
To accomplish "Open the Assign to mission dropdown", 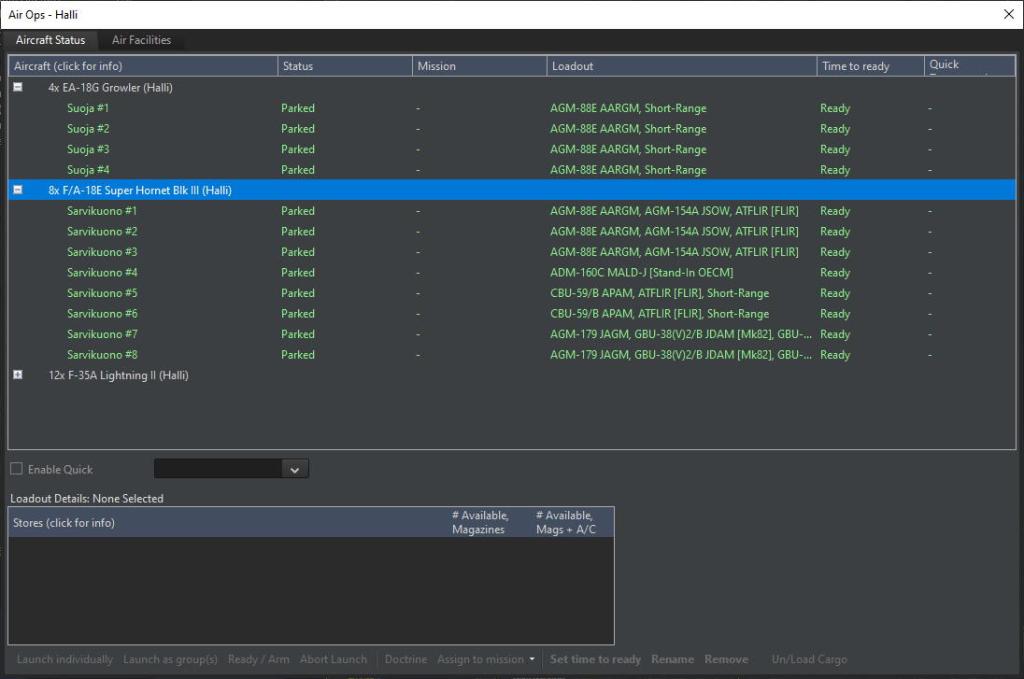I will click(485, 659).
